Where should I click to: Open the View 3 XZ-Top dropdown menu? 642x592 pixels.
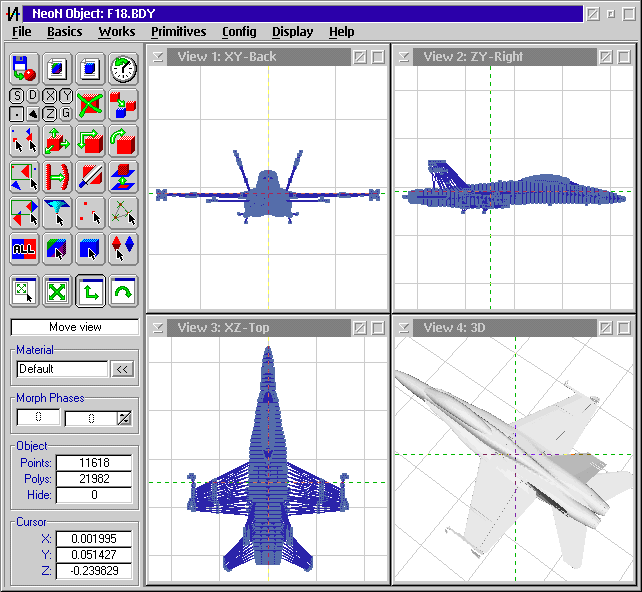(158, 328)
